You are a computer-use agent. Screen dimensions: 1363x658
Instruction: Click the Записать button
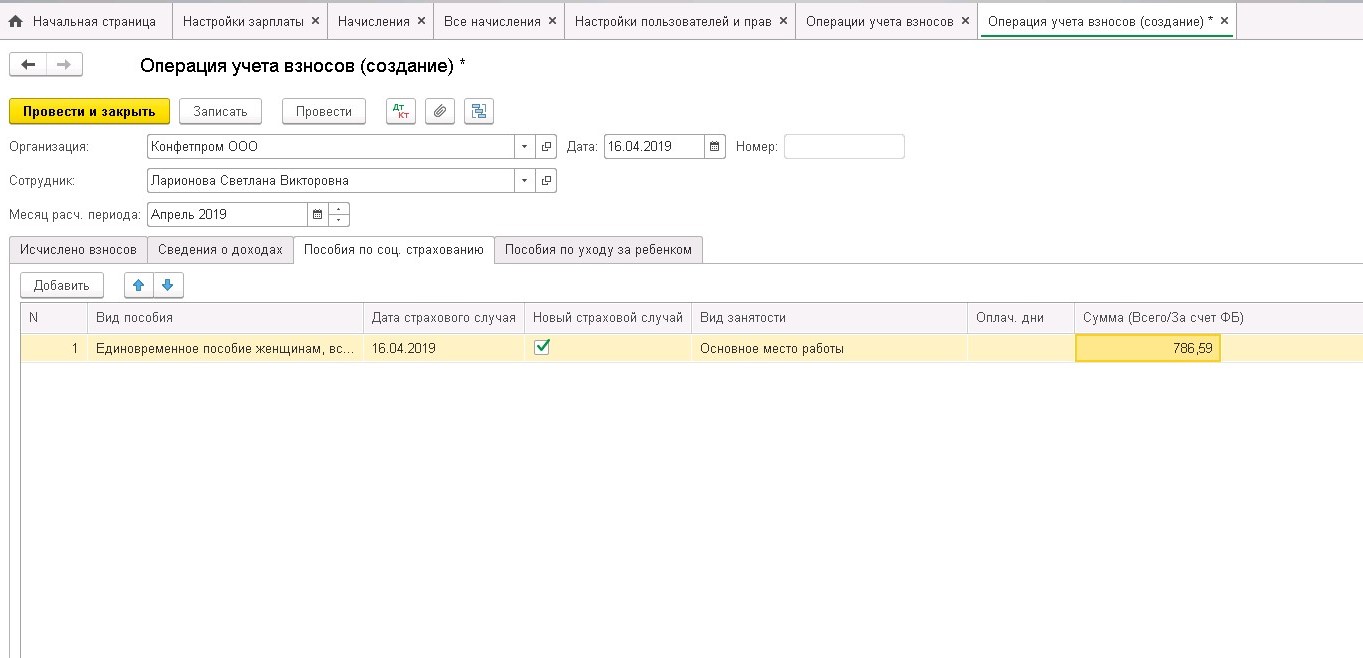(x=220, y=112)
